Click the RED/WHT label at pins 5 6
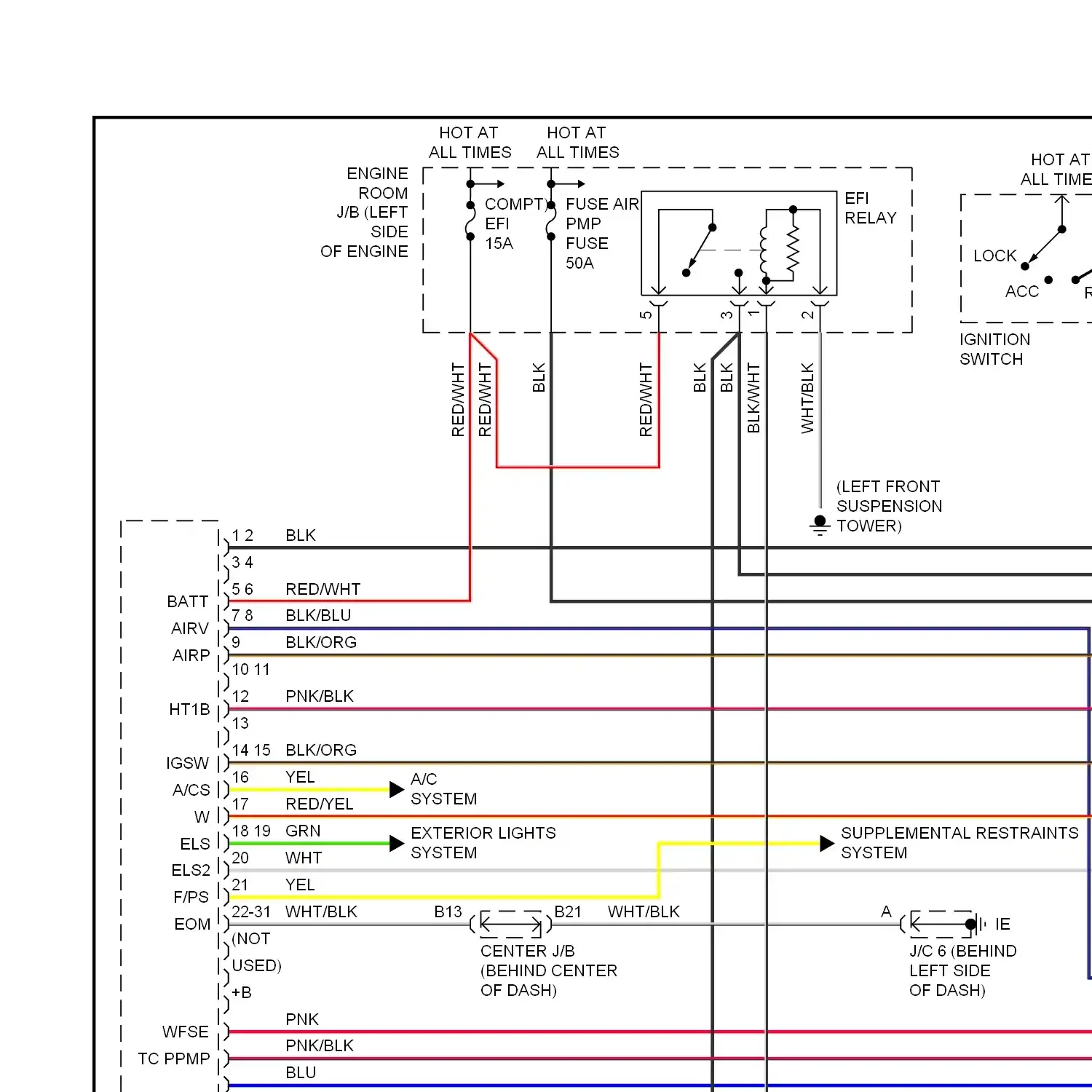The width and height of the screenshot is (1092, 1092). [323, 589]
